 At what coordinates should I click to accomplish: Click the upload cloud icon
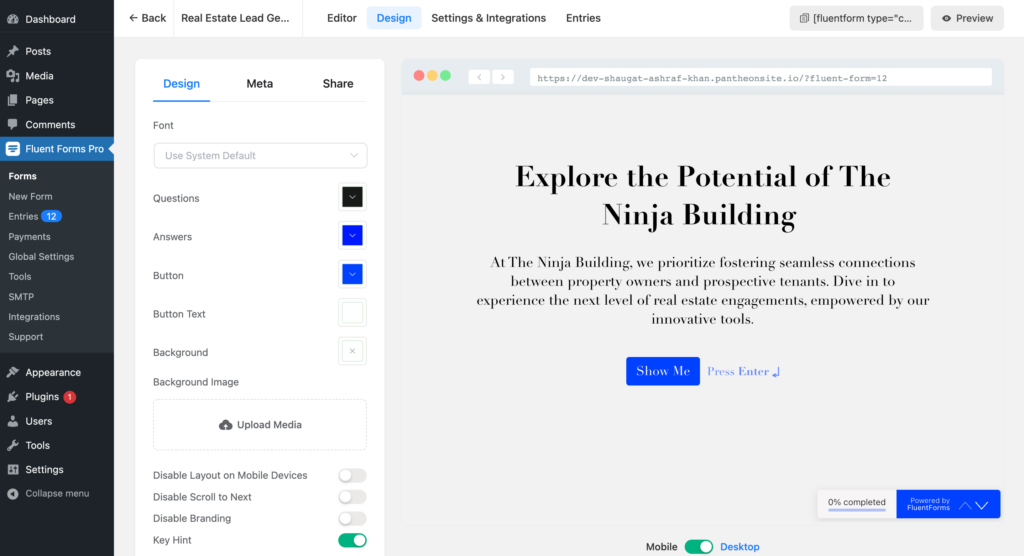tap(225, 425)
